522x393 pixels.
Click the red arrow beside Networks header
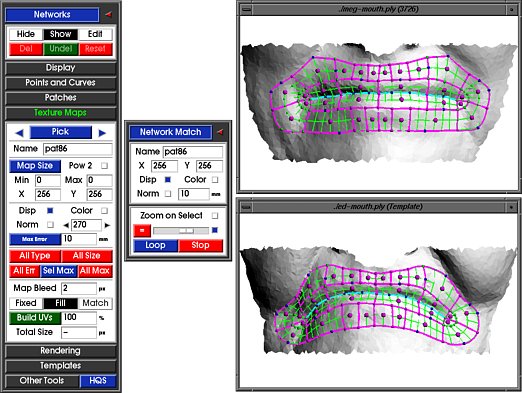pyautogui.click(x=108, y=15)
